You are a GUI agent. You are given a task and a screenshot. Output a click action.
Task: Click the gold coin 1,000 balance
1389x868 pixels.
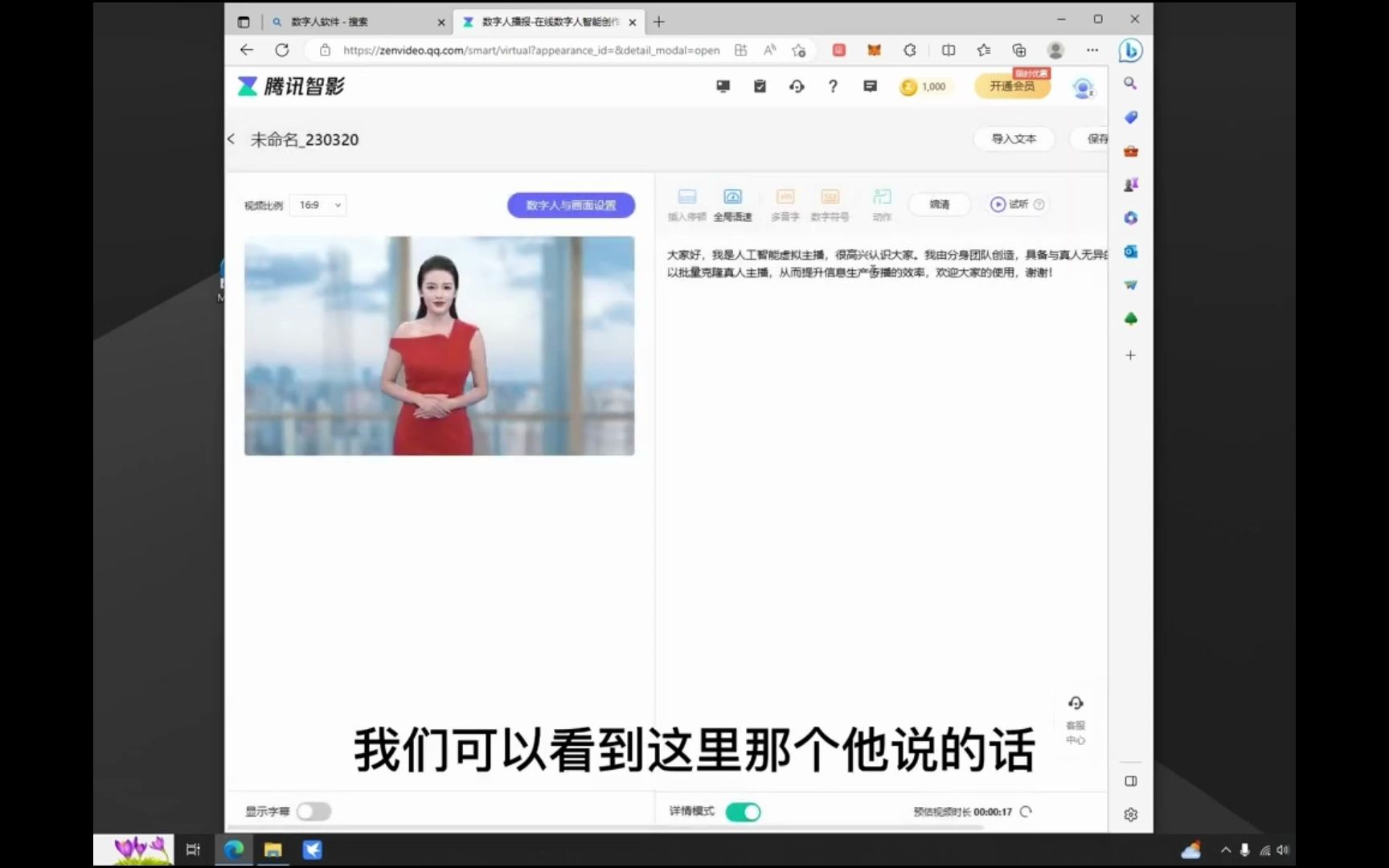pos(923,87)
